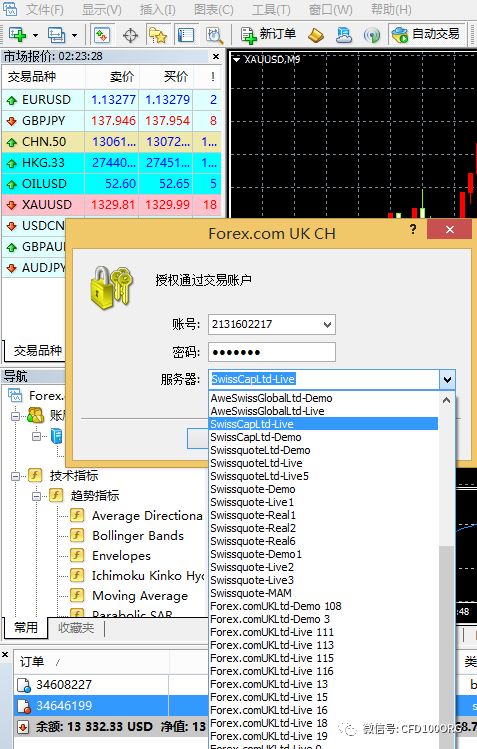Select the XAUUSD symbol row
Screen dimensions: 477x749
112,205
